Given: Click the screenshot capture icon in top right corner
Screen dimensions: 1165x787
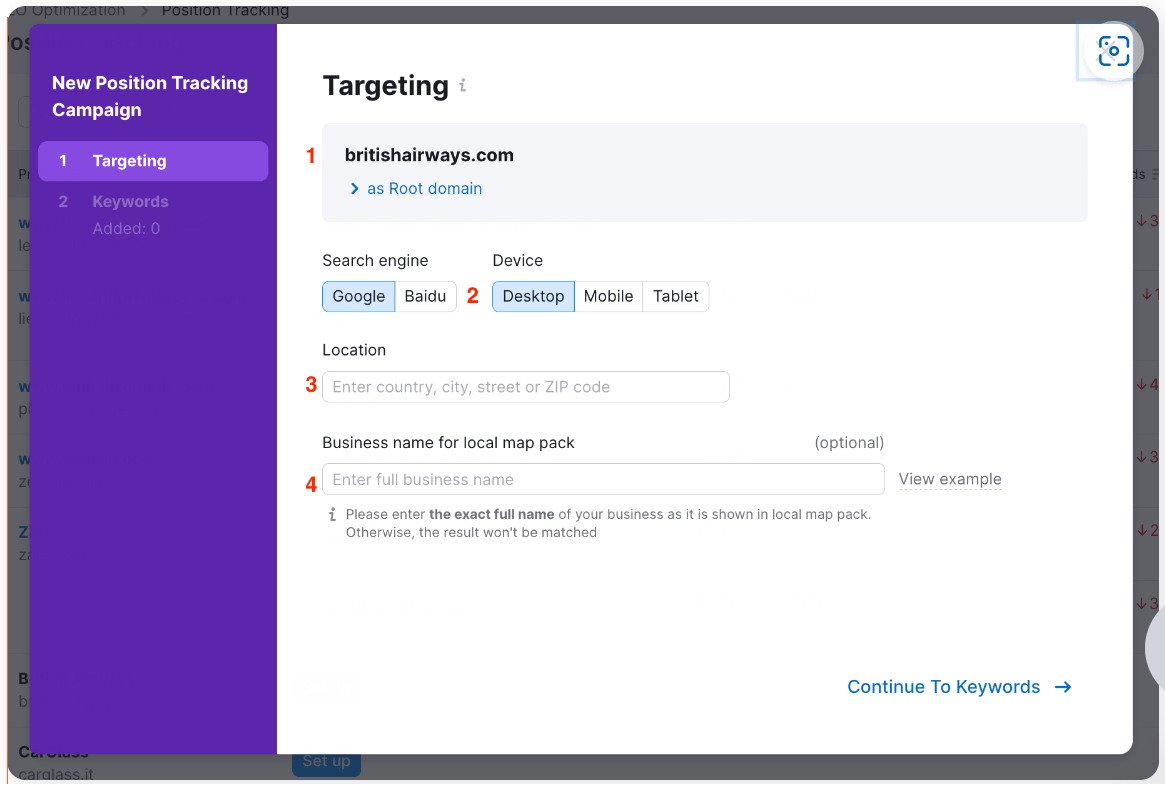Looking at the screenshot, I should tap(1112, 50).
